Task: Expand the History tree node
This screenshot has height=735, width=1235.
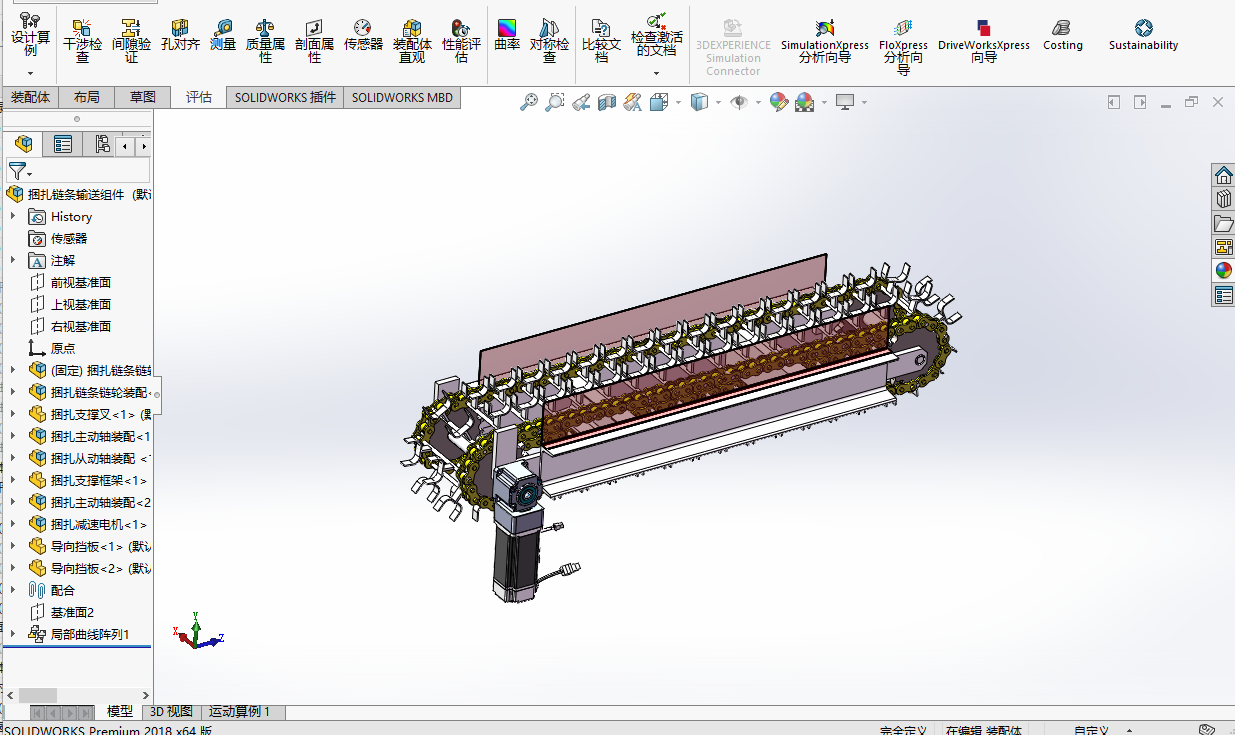Action: pyautogui.click(x=13, y=216)
